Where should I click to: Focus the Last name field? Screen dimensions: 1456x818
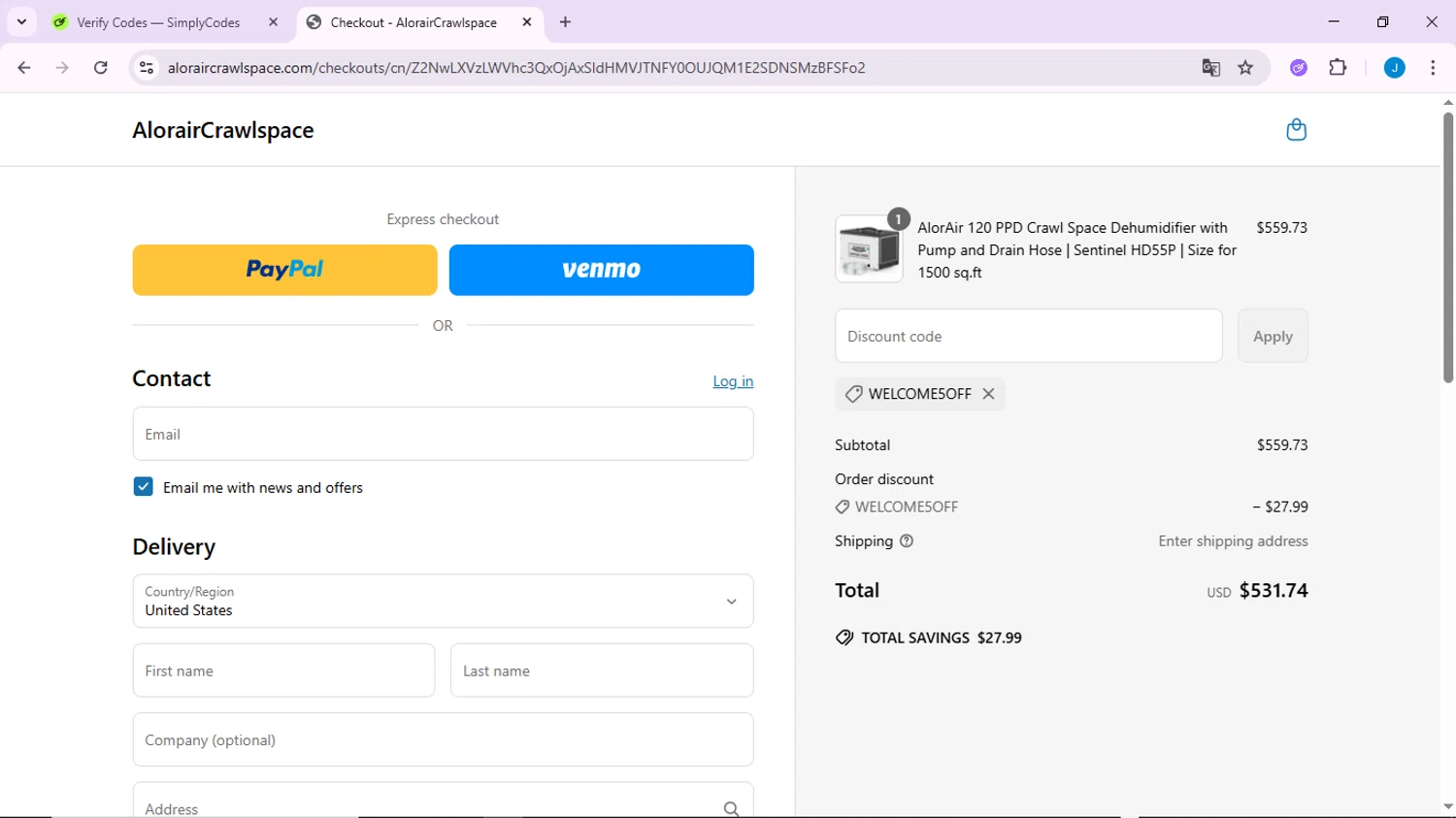[602, 671]
